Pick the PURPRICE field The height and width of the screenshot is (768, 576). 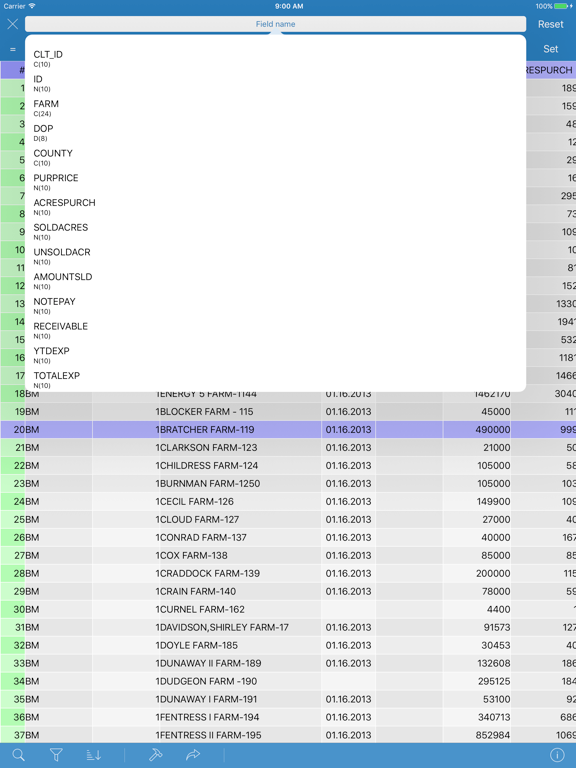click(275, 182)
